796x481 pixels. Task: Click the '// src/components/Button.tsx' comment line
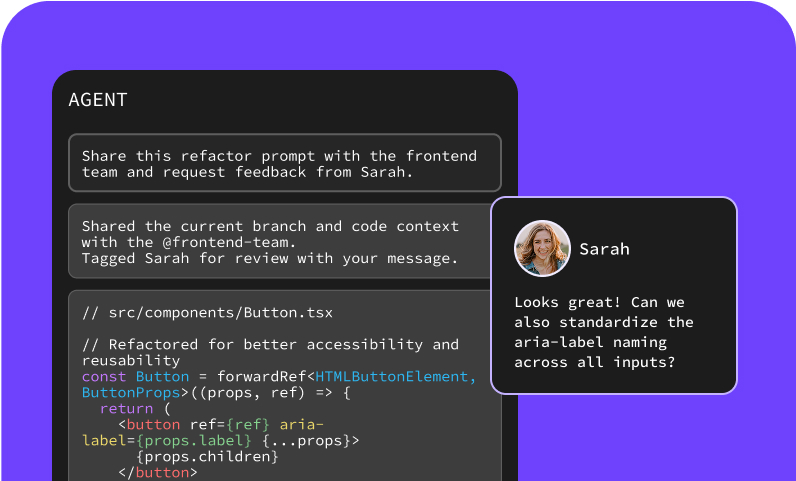pos(207,312)
